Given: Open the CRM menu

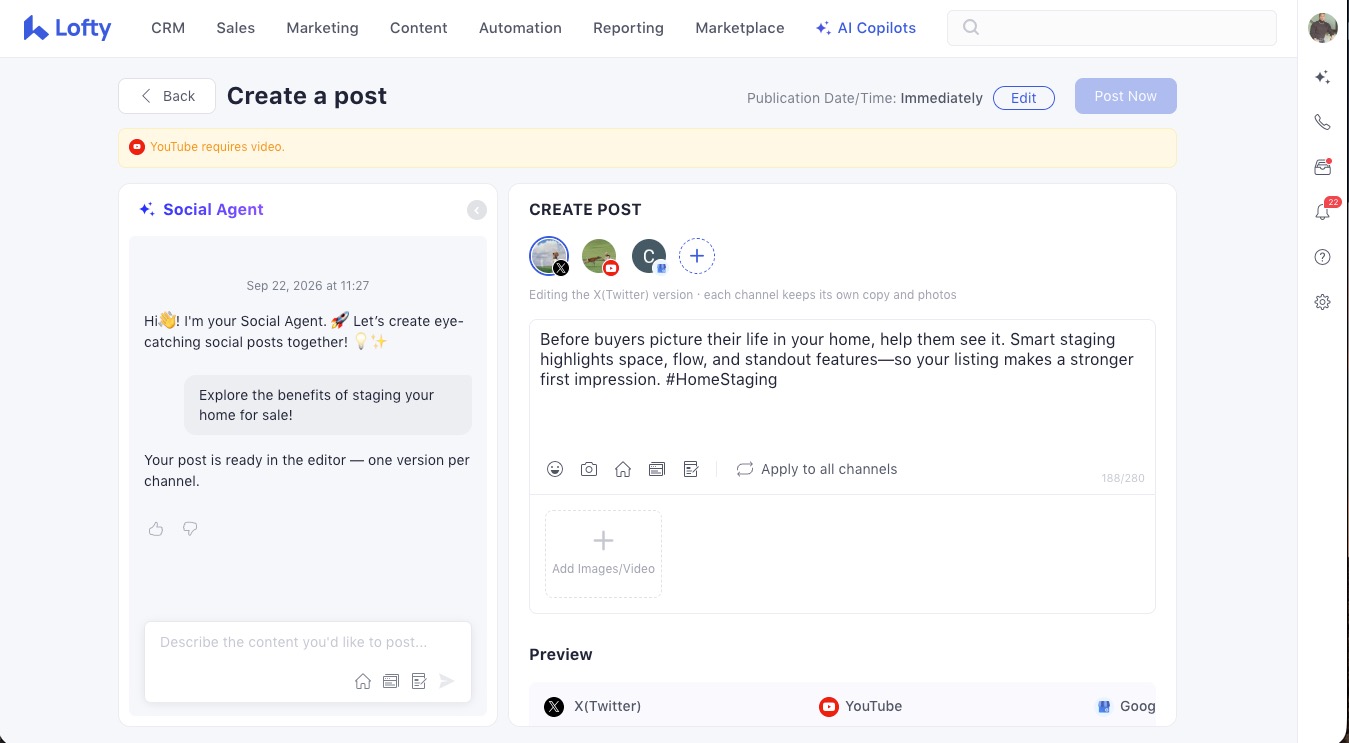Looking at the screenshot, I should point(168,28).
